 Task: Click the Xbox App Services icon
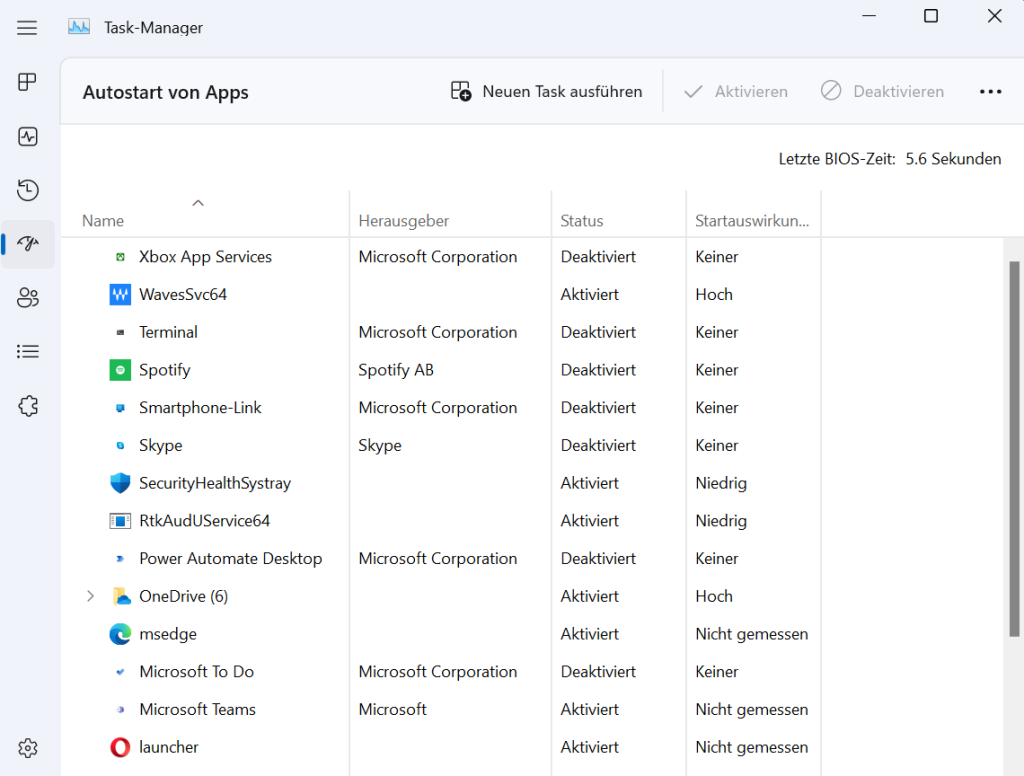[120, 257]
